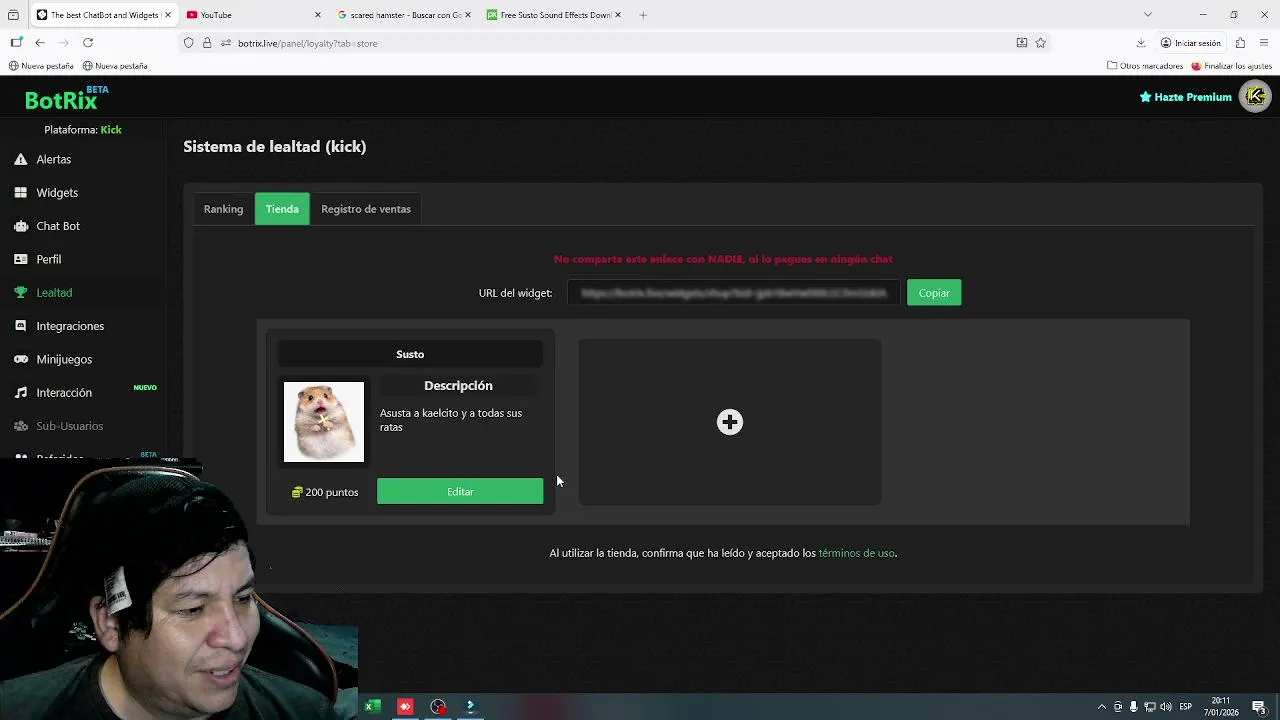1280x720 pixels.
Task: Click Iniciar sesión in browser toolbar
Action: (x=1191, y=43)
